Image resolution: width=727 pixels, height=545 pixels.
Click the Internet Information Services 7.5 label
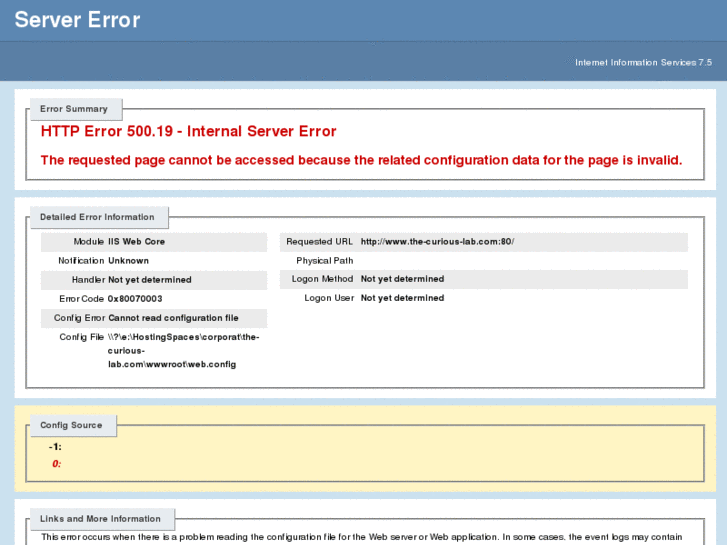click(643, 63)
